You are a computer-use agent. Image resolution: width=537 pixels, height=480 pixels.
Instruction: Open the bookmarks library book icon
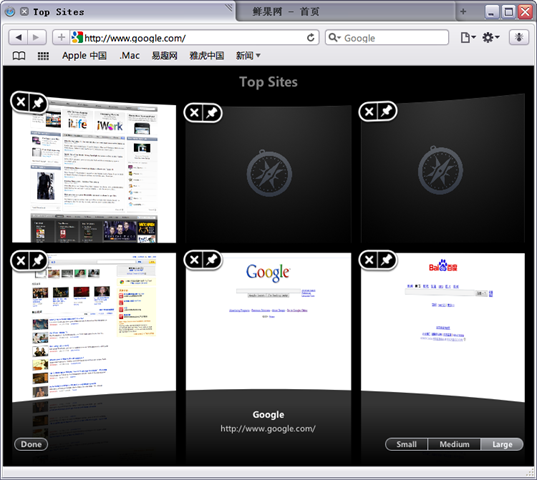pos(19,55)
